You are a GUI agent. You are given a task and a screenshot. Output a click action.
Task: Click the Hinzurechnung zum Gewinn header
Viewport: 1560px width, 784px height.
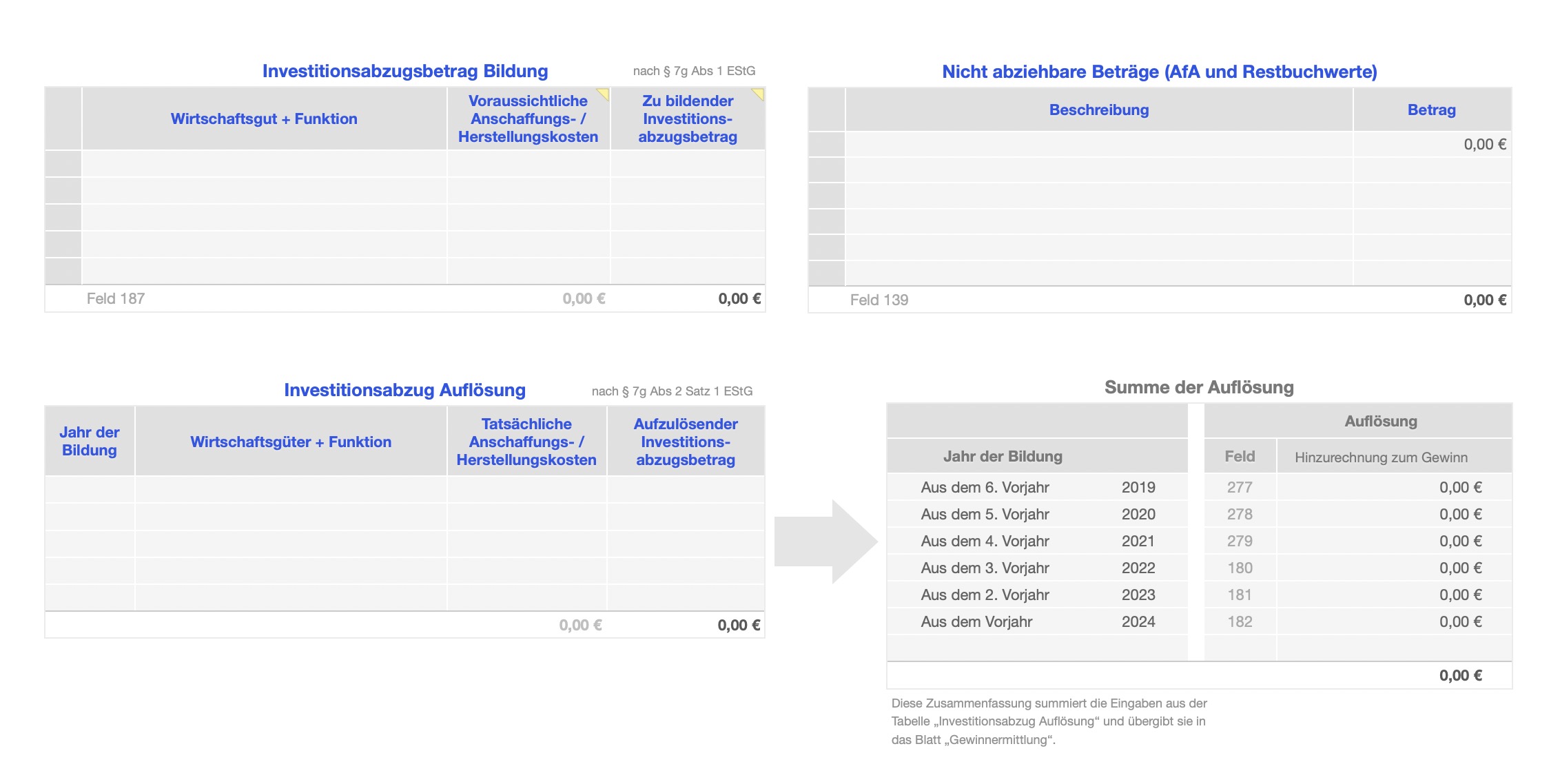1381,457
